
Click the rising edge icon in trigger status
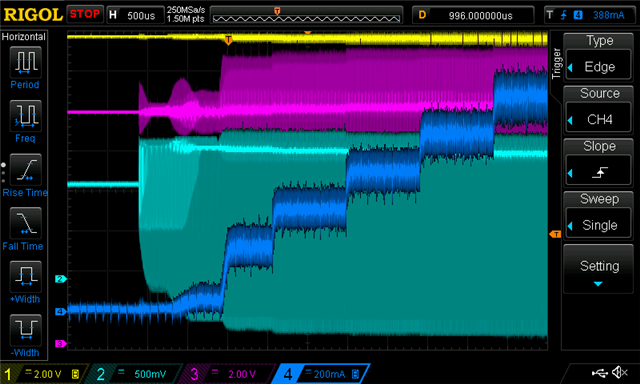(564, 16)
